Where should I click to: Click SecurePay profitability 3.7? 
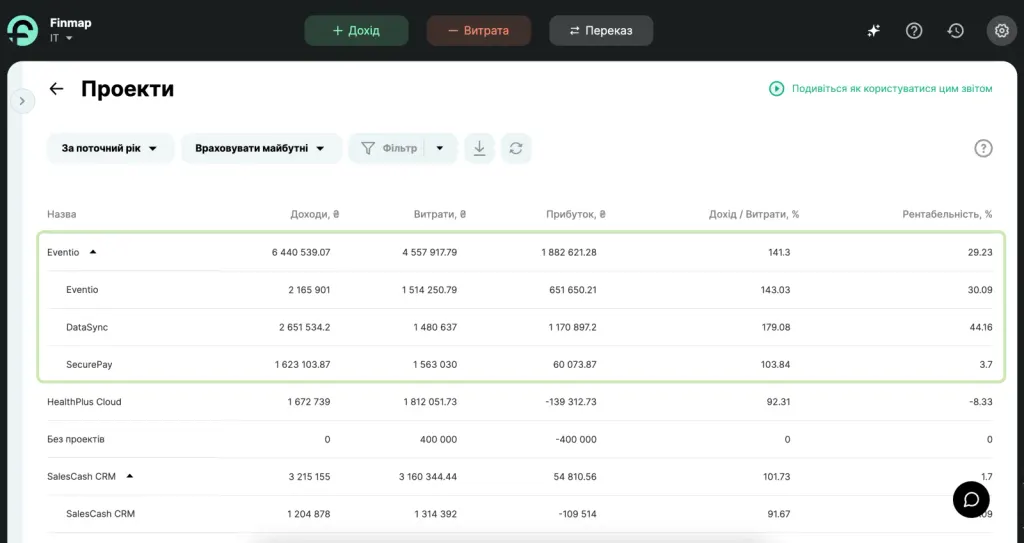tap(986, 364)
